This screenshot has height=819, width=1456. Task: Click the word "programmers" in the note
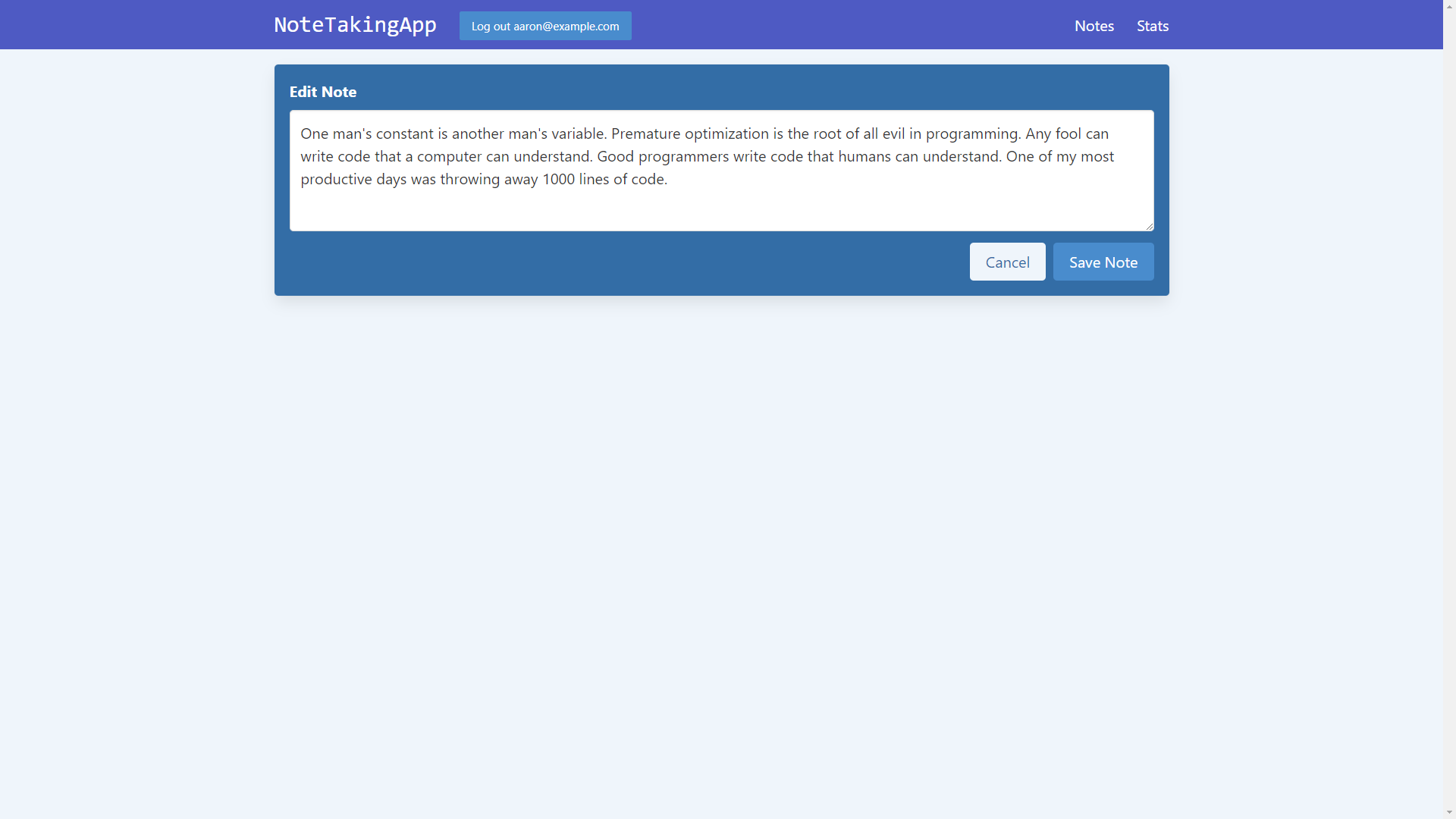click(683, 157)
